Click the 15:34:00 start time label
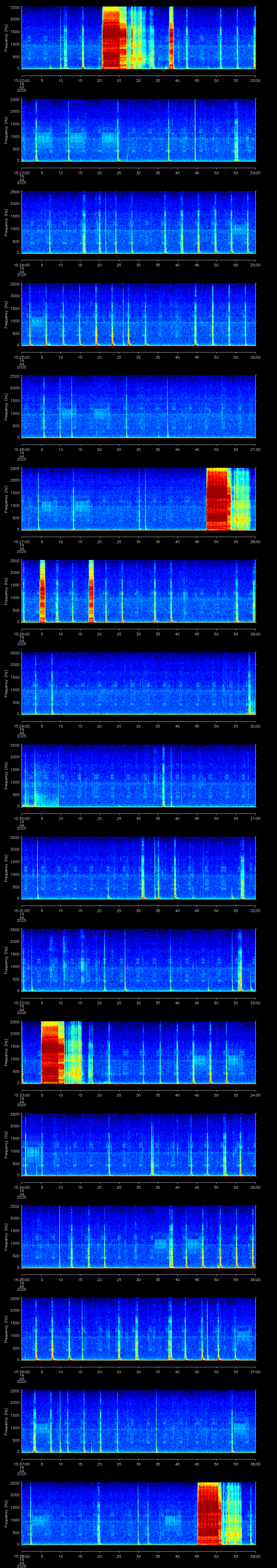Screen dimensions: 277x1568 (21, 1187)
